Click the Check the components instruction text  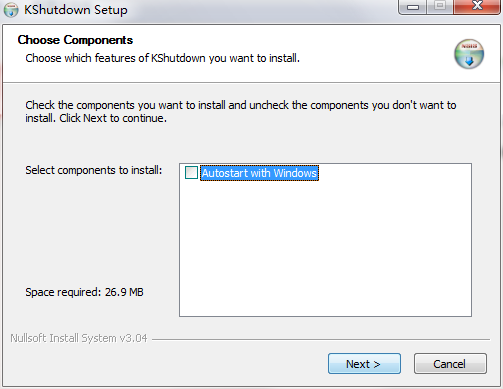[x=241, y=111]
